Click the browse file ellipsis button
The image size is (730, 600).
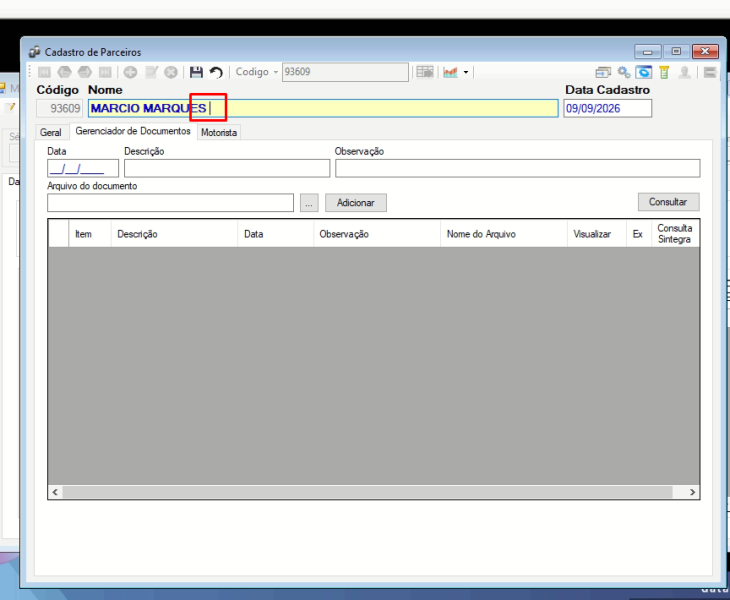309,203
